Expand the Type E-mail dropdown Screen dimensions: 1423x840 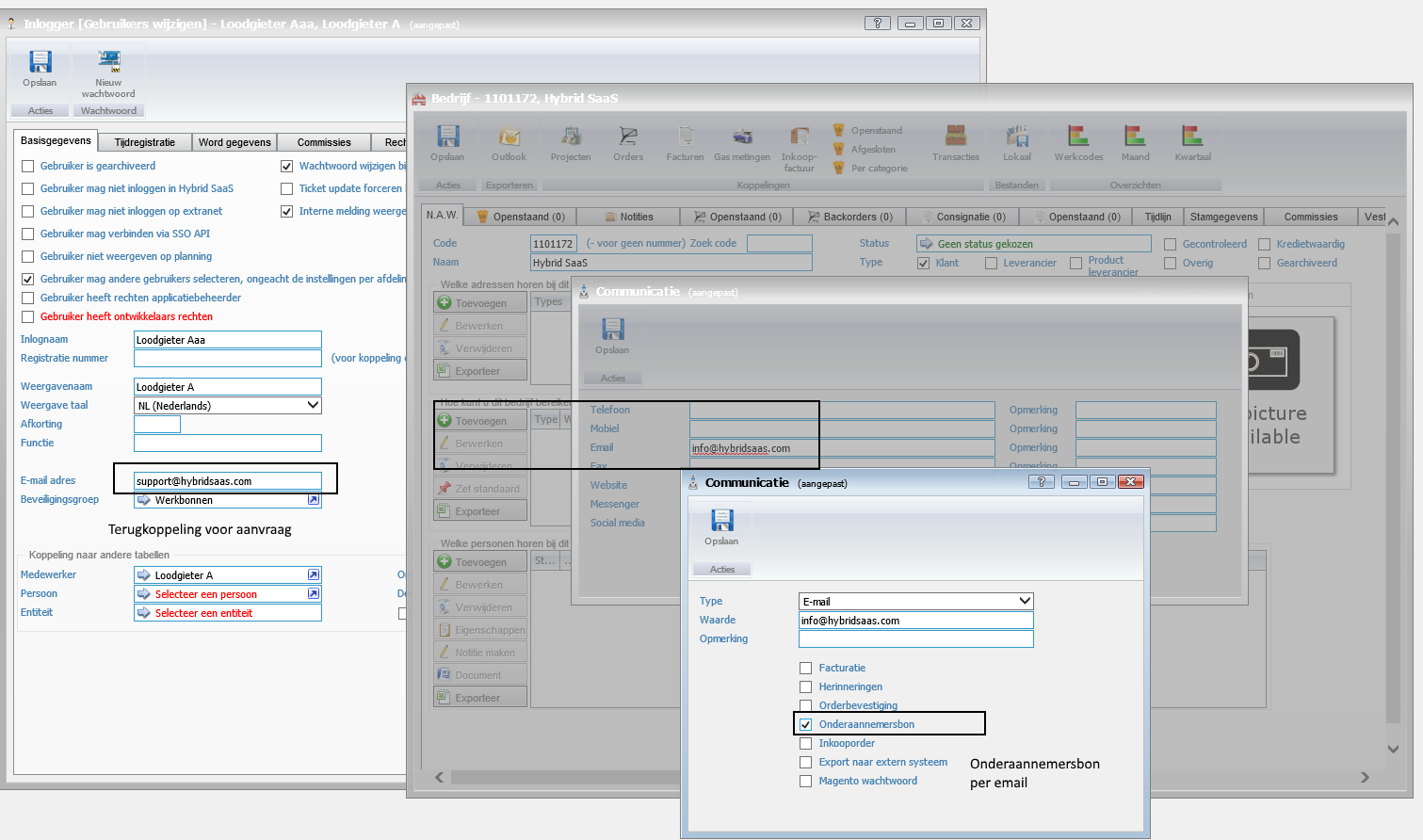[x=1025, y=601]
